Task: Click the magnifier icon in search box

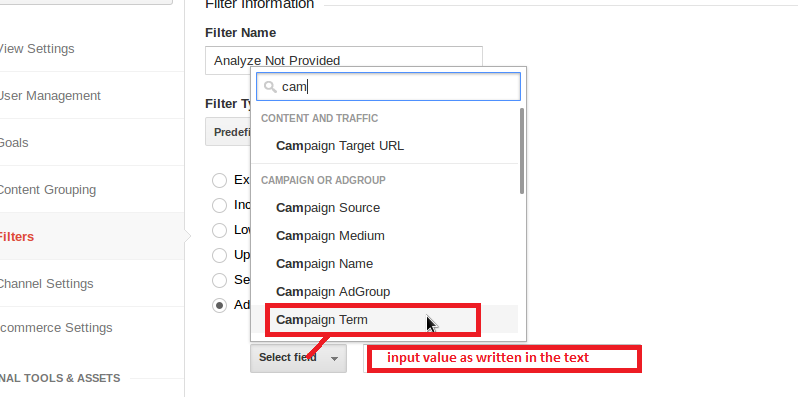Action: 270,87
